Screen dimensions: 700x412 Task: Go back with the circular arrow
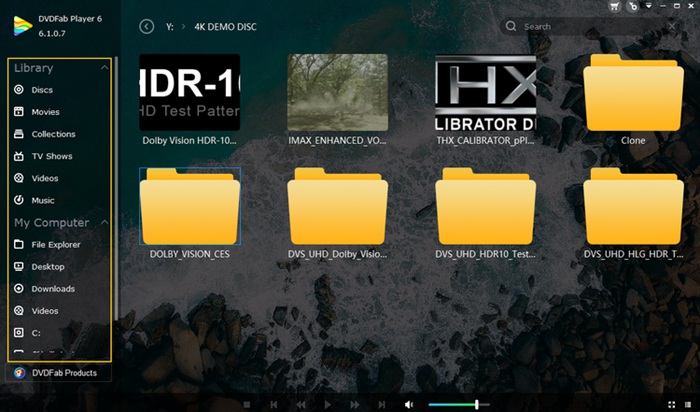pos(146,27)
